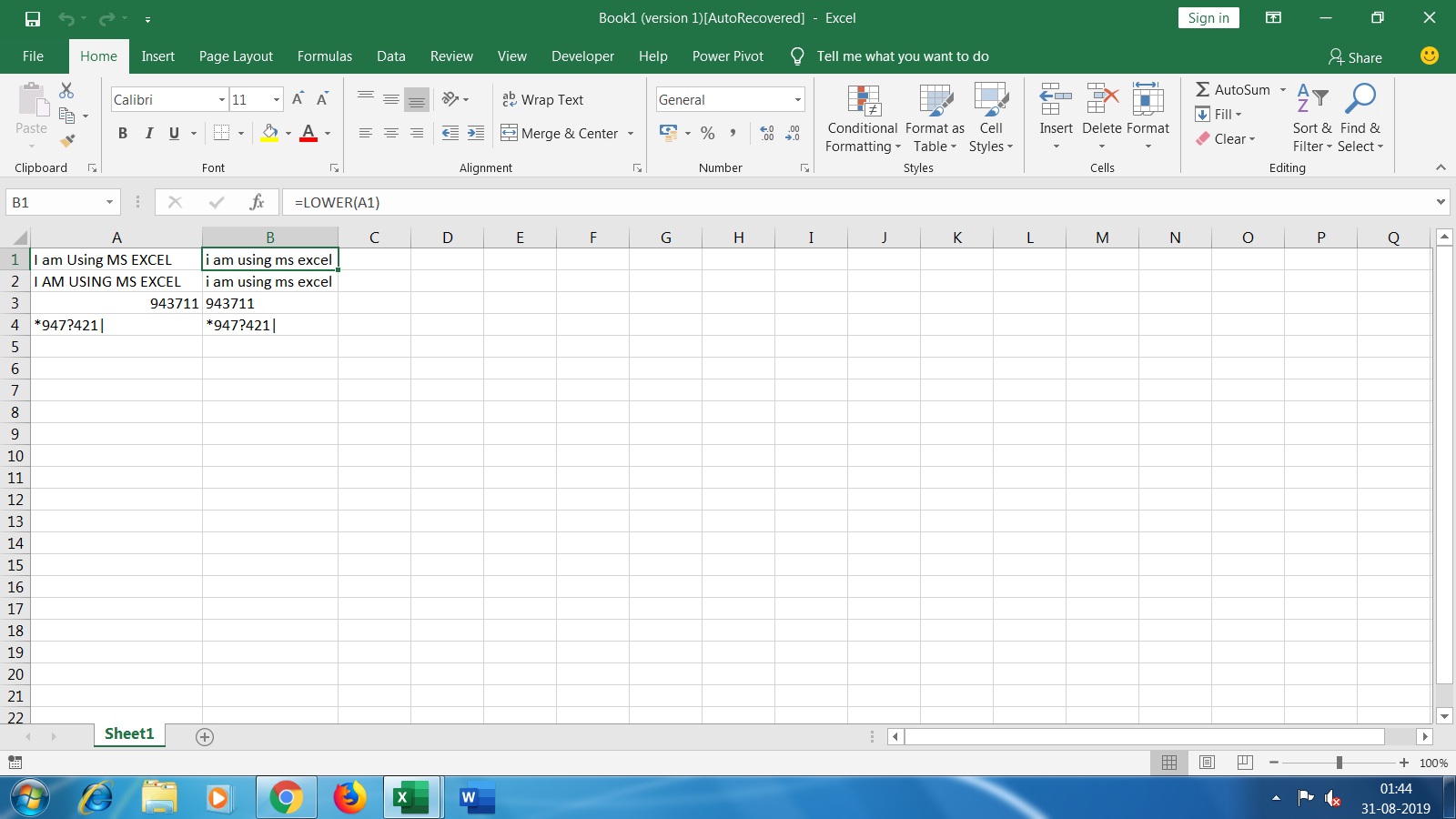
Task: Toggle Wrap Text for the selection
Action: [543, 99]
